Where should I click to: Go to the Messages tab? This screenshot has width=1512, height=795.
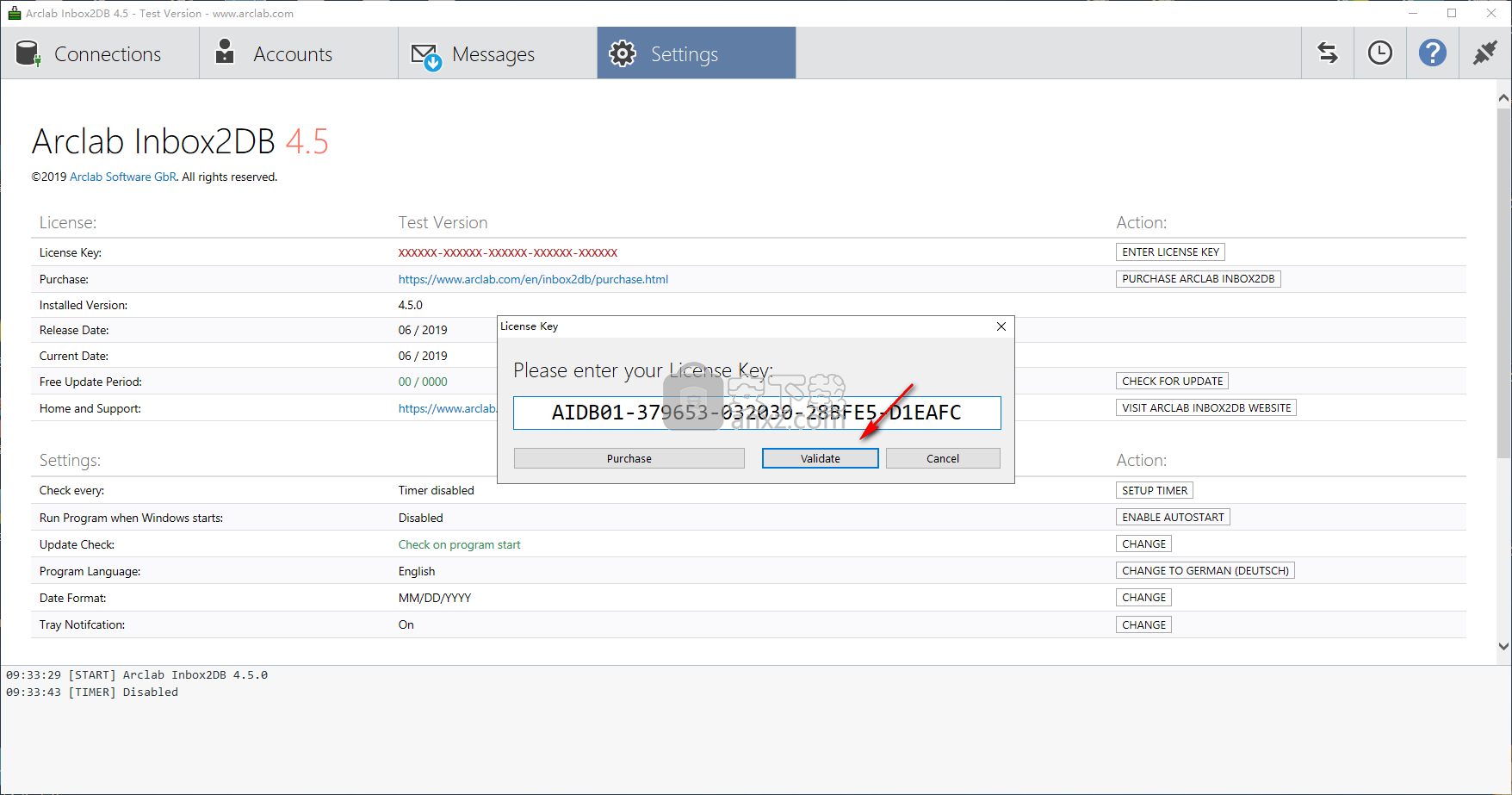pyautogui.click(x=498, y=53)
